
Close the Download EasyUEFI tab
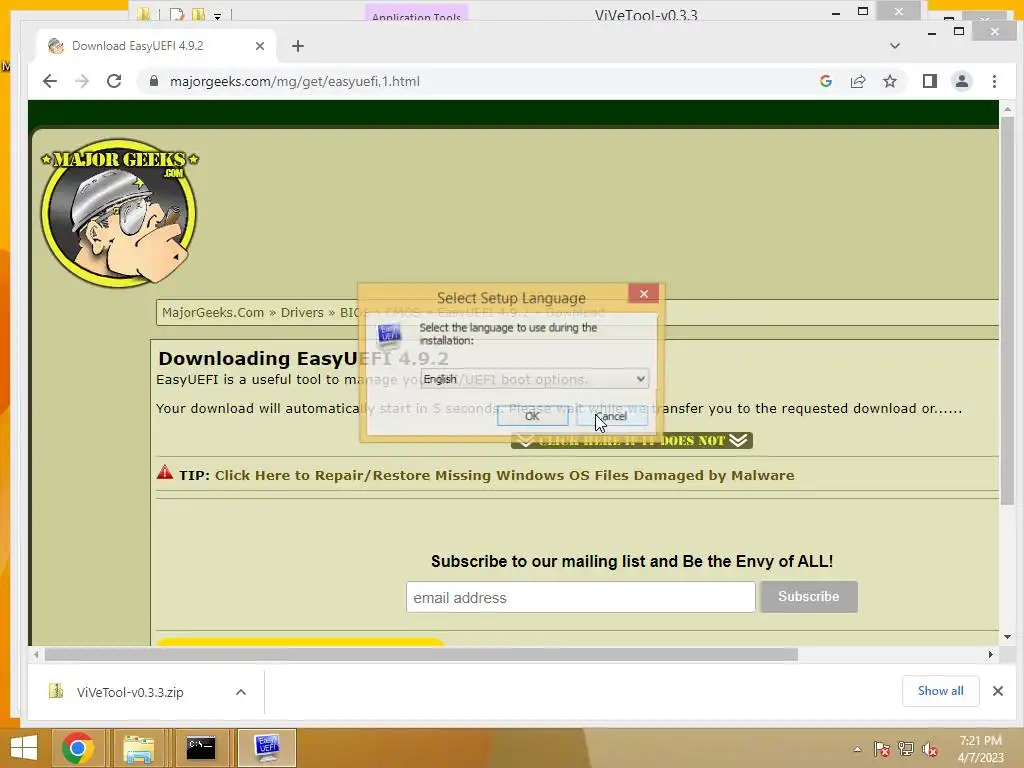point(260,46)
